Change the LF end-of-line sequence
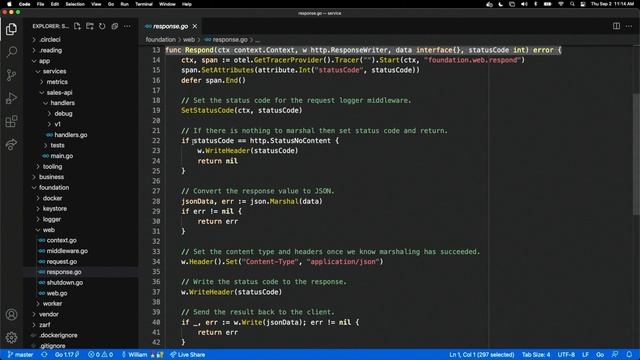Viewport: 640px width, 360px height. click(585, 355)
